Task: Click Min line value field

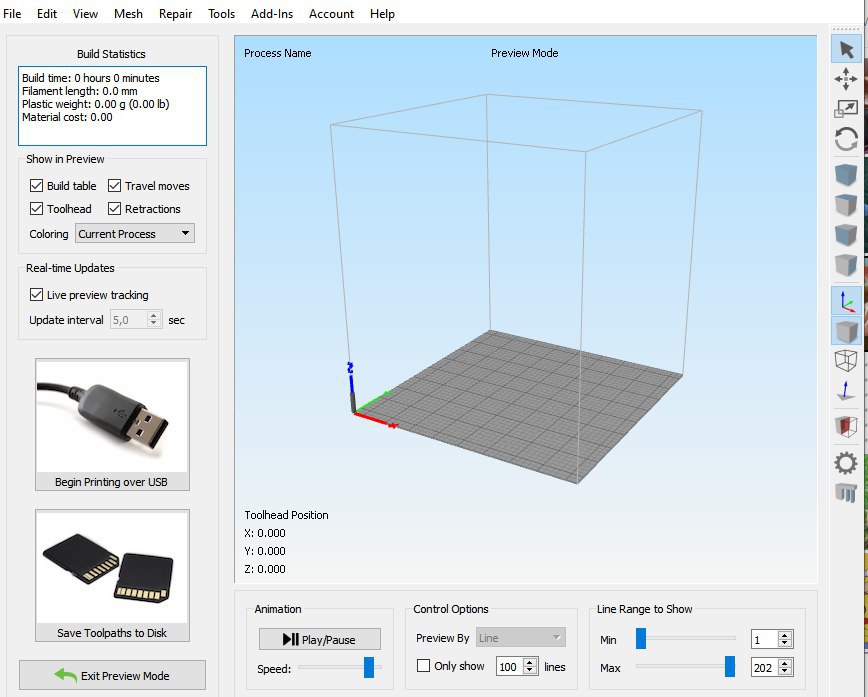Action: tap(764, 639)
